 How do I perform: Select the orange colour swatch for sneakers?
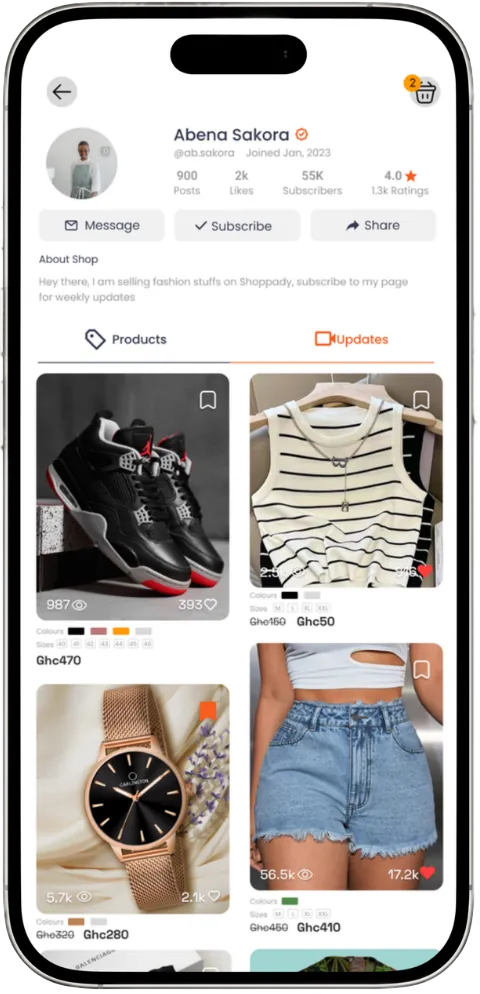point(121,631)
